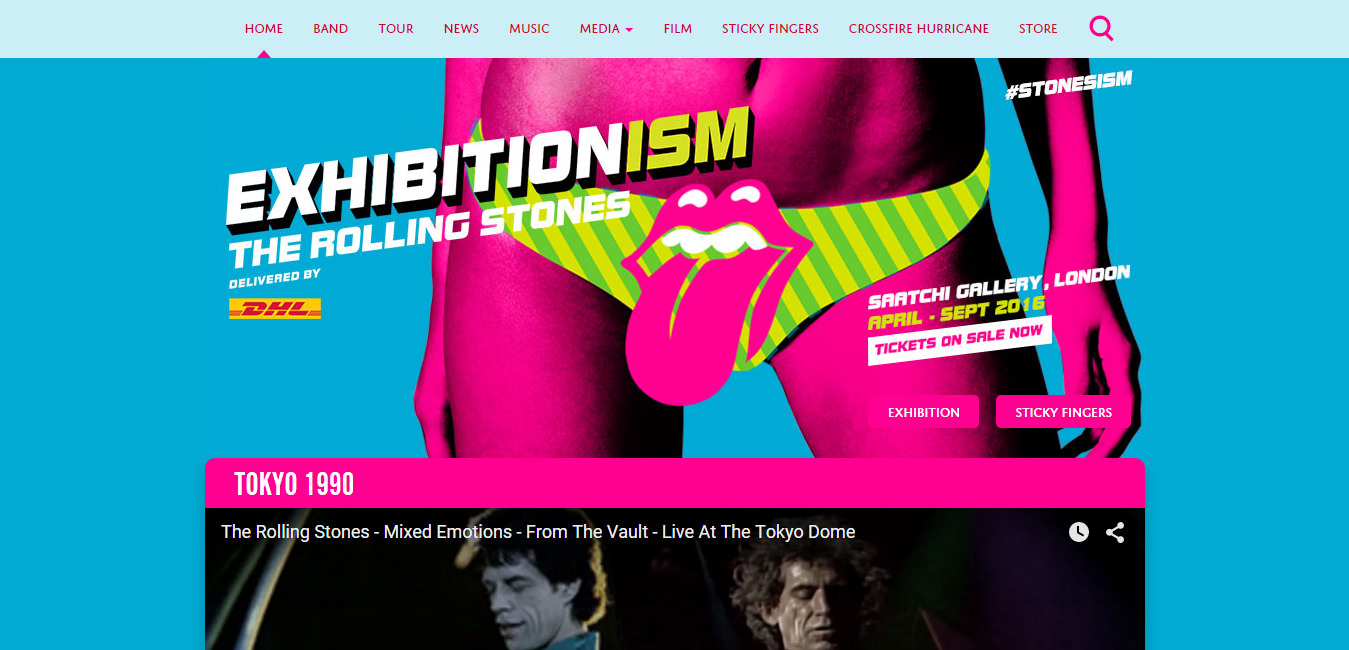Click the pink Exhibition button
Viewport: 1349px width, 650px height.
[x=924, y=412]
